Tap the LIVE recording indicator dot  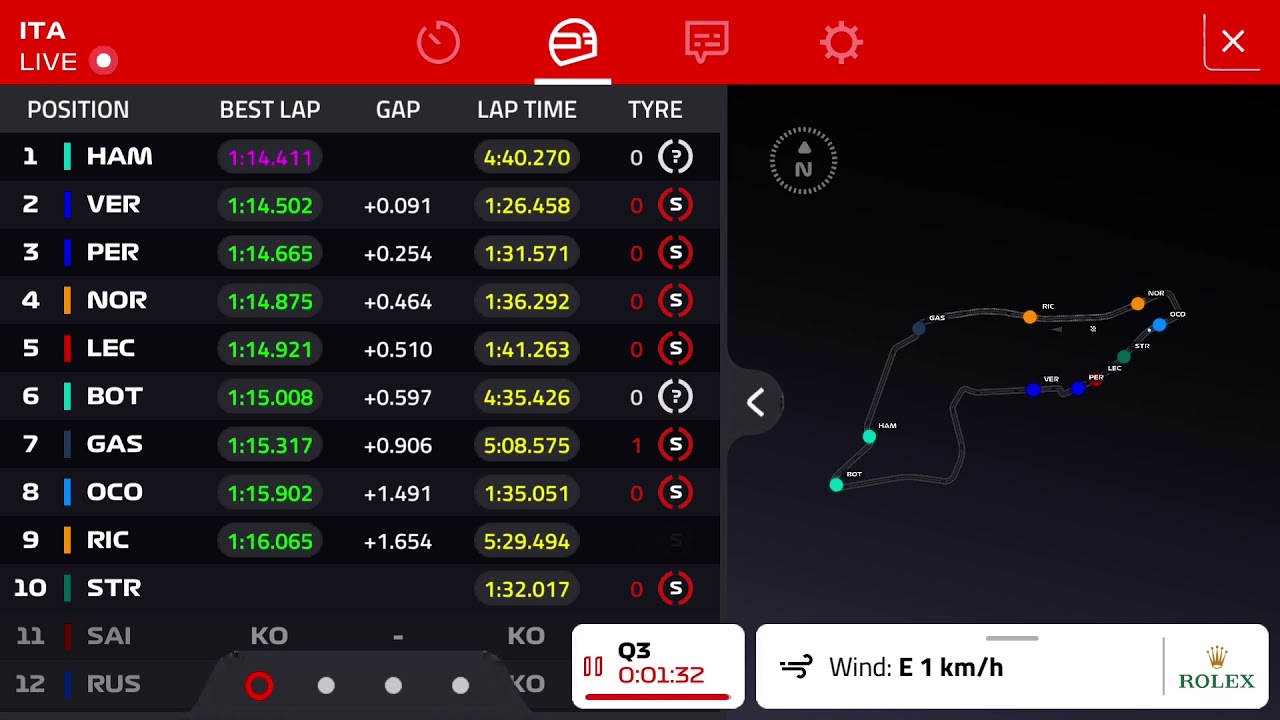coord(104,61)
